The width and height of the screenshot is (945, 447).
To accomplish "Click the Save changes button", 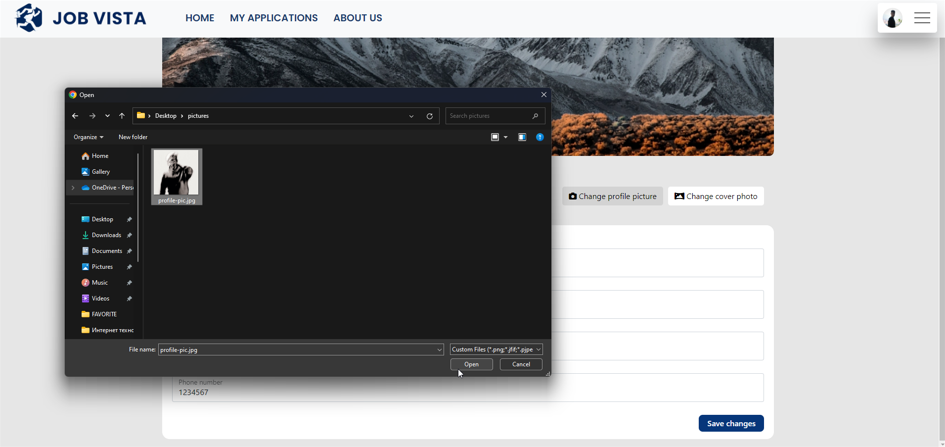I will point(730,423).
